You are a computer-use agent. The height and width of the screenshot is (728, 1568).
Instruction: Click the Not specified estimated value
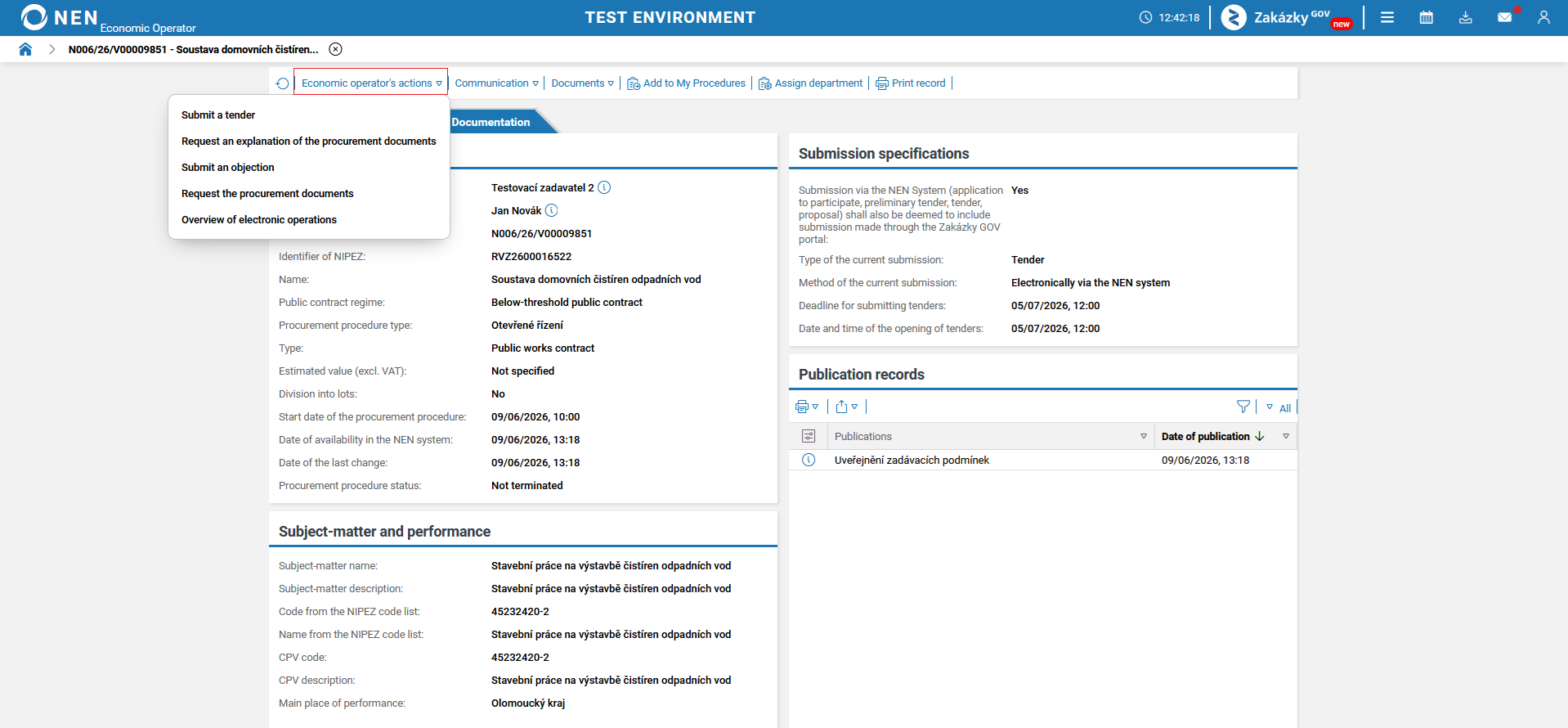click(522, 371)
